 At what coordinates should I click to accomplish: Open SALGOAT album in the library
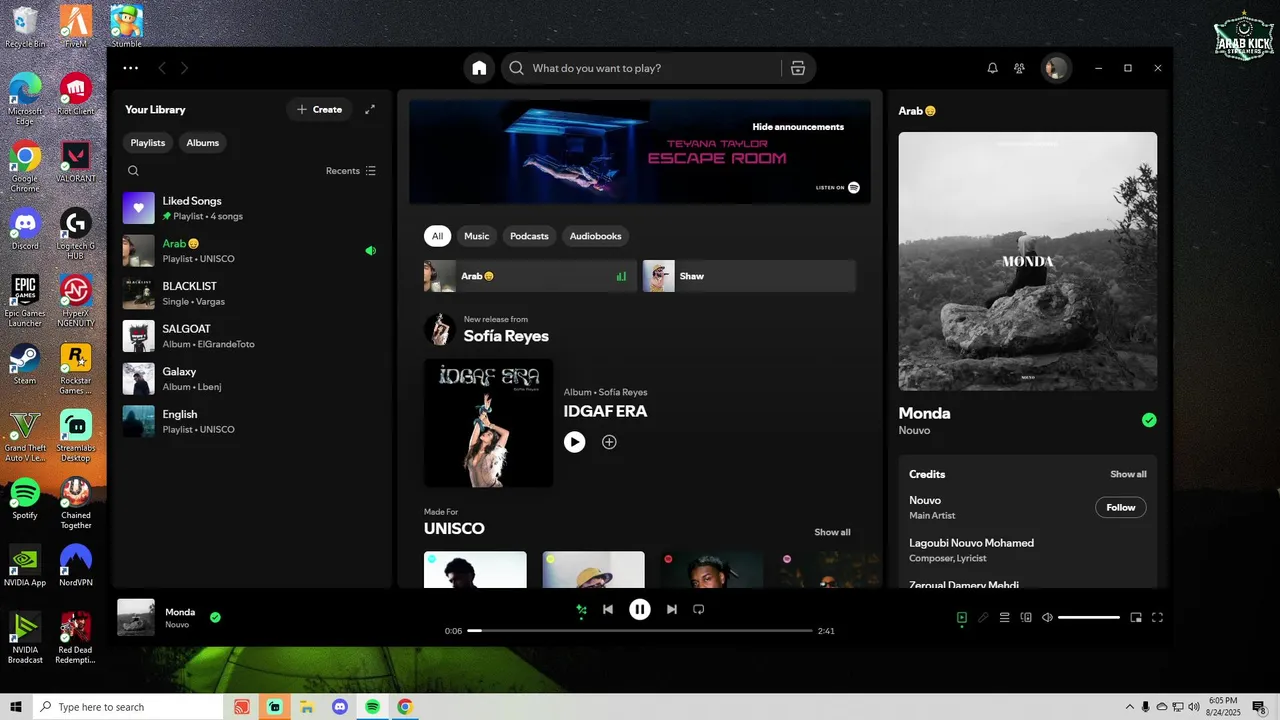[250, 336]
